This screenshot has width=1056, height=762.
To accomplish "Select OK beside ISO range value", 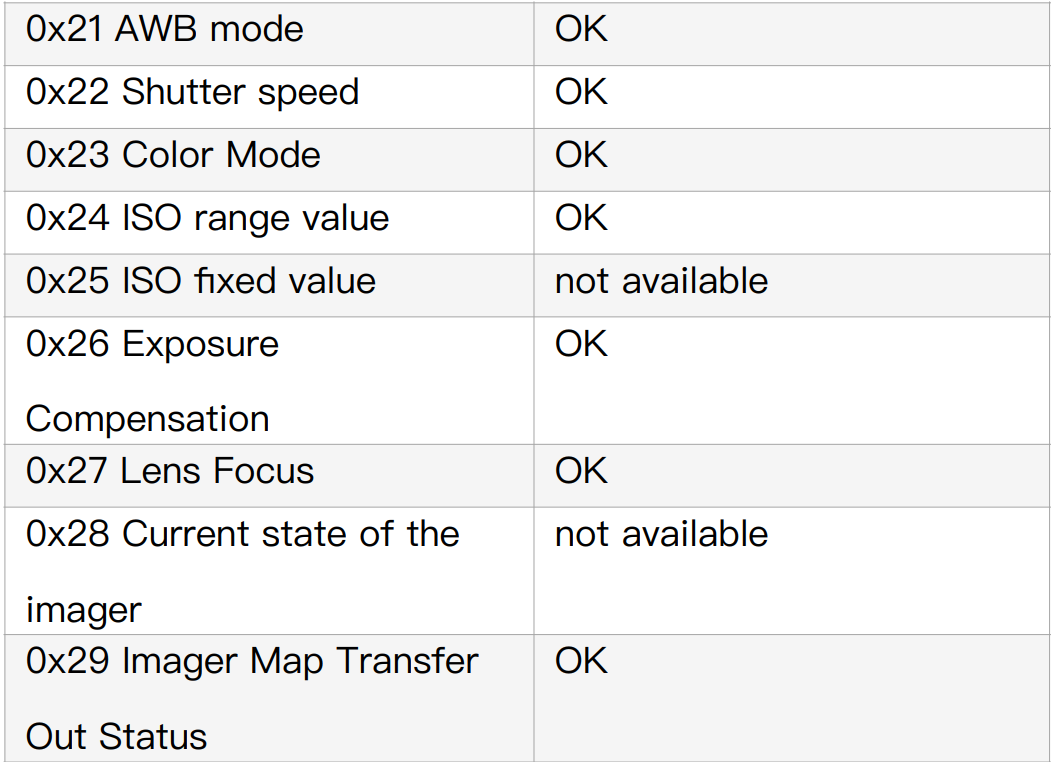I will coord(581,218).
